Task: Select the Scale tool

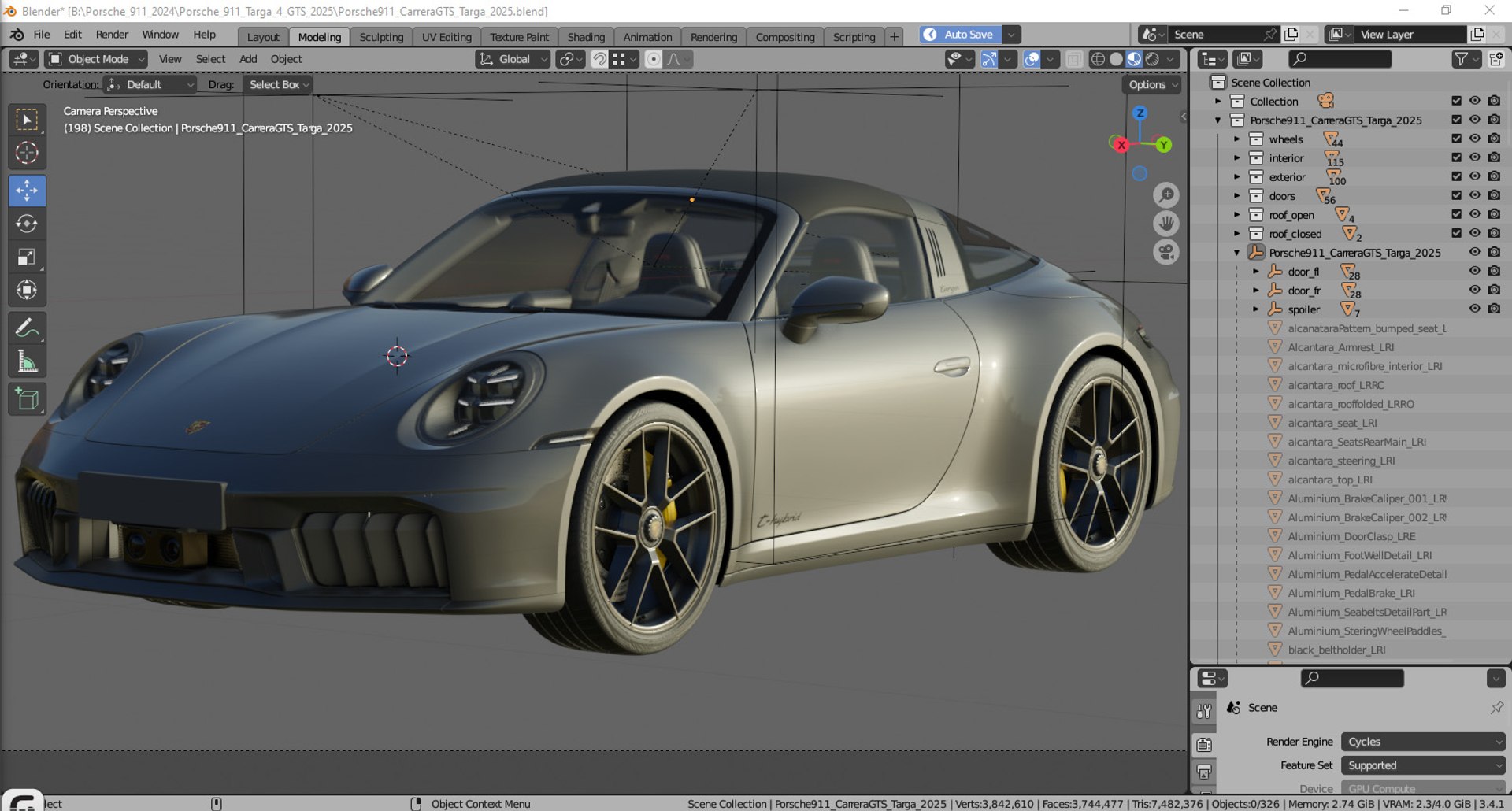Action: pos(27,257)
